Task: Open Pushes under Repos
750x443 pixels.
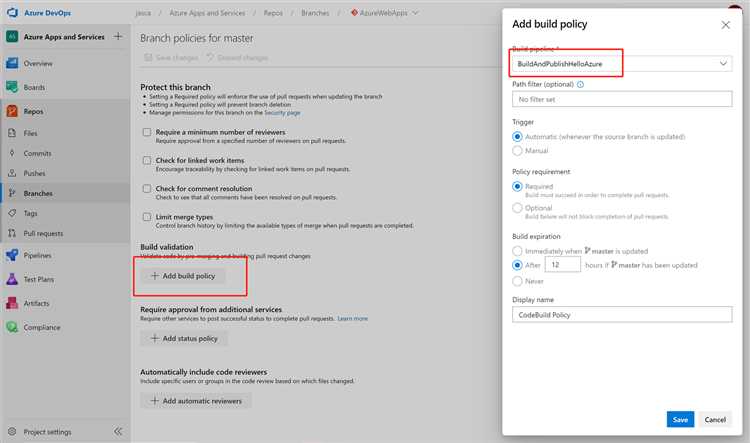Action: click(34, 173)
